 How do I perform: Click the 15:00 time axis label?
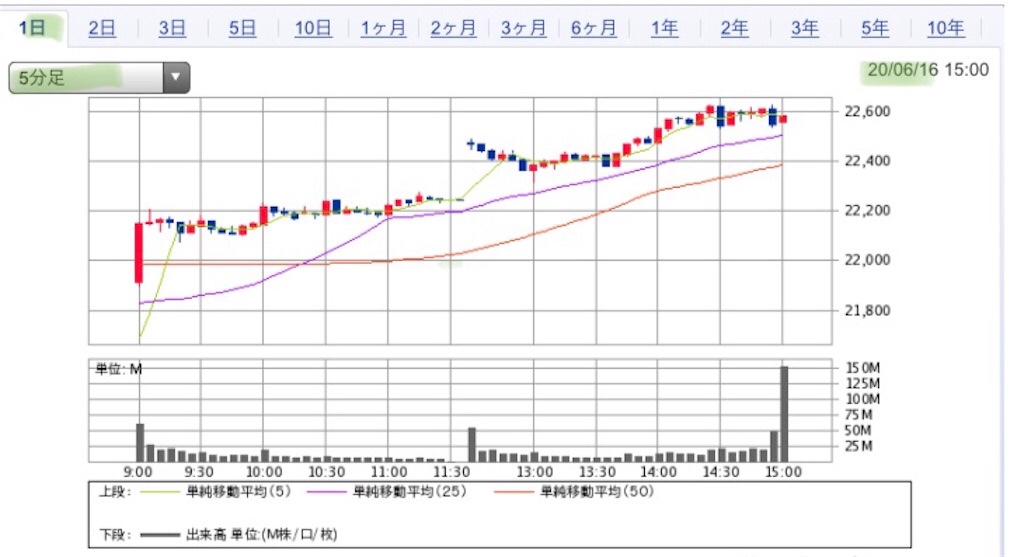pos(784,472)
